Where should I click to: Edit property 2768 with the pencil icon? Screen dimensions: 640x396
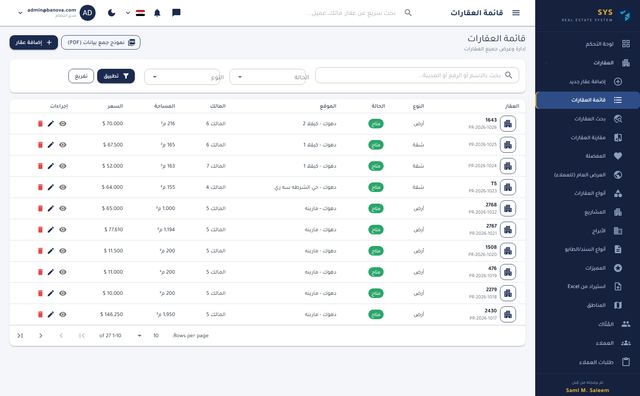(51, 208)
